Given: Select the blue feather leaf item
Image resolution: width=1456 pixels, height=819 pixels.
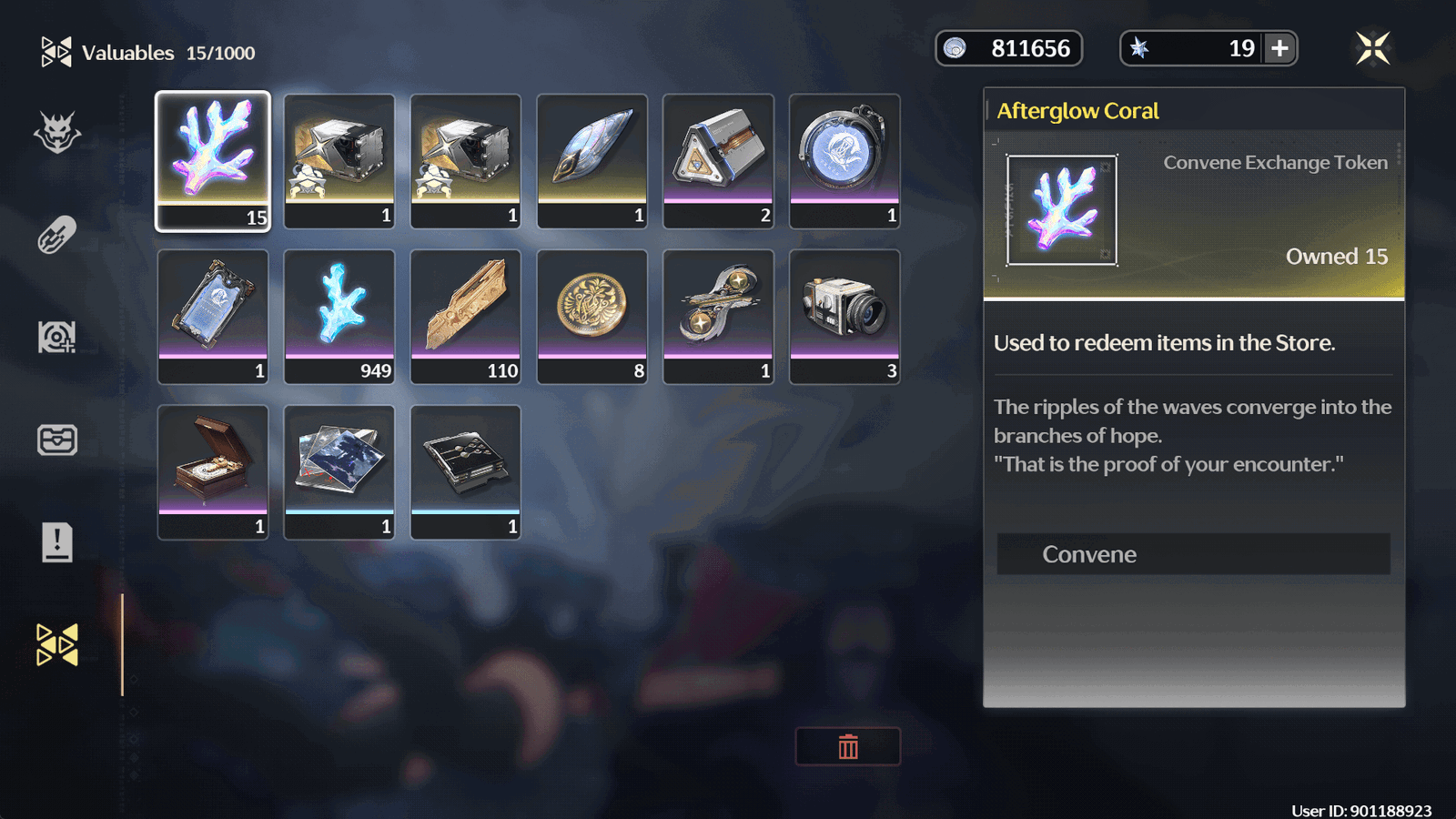Looking at the screenshot, I should (x=592, y=161).
